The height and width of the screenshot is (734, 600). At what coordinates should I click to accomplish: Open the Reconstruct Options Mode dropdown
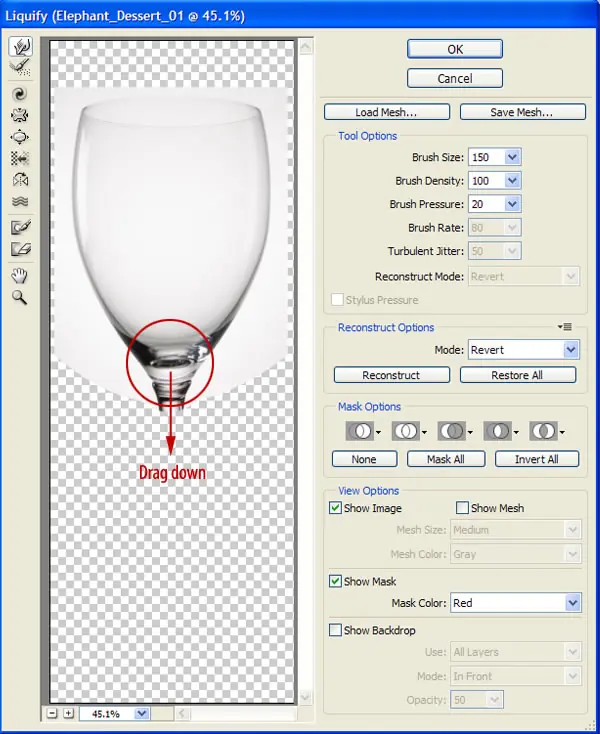click(x=571, y=350)
